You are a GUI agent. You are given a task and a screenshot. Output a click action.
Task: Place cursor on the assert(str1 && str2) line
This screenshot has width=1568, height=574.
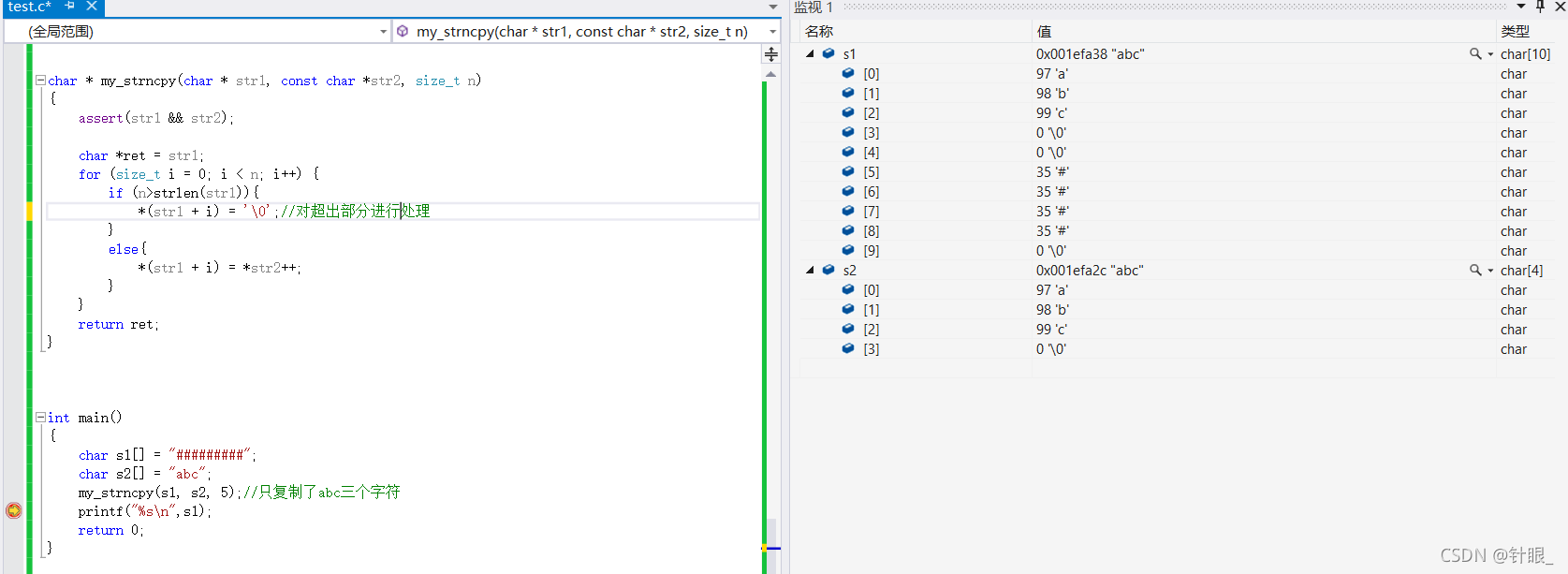156,118
